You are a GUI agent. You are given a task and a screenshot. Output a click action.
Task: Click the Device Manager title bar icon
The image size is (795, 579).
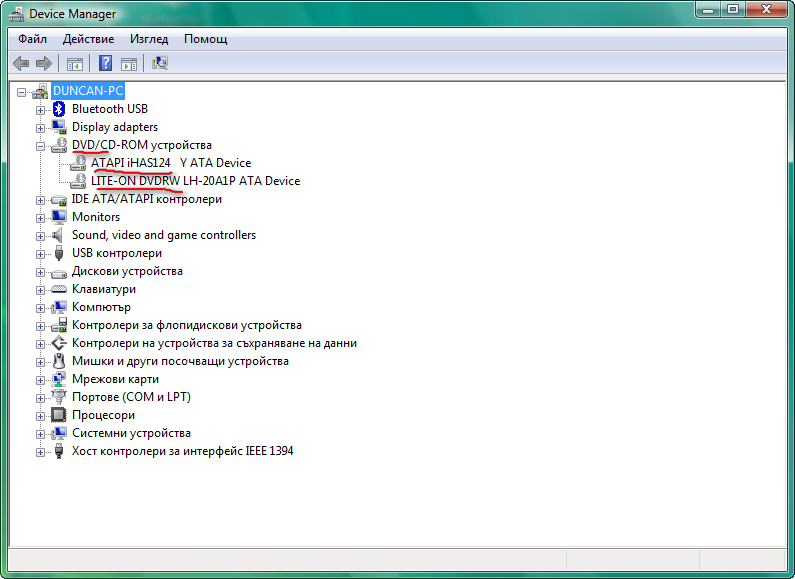click(16, 14)
